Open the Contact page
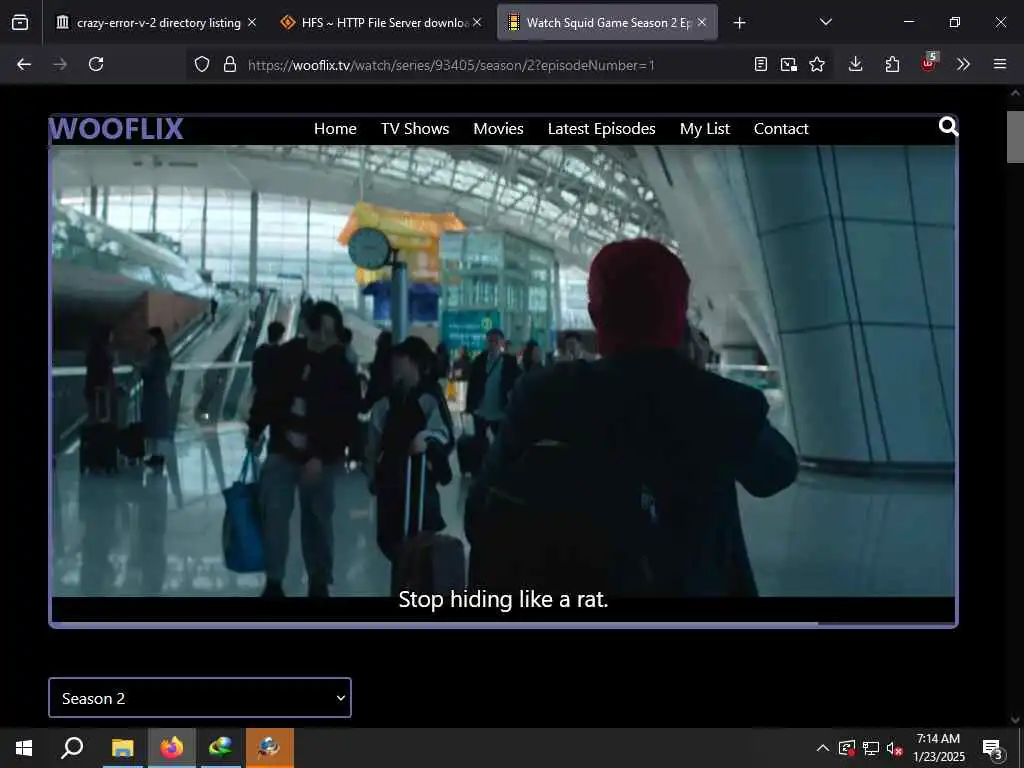1024x768 pixels. (781, 129)
